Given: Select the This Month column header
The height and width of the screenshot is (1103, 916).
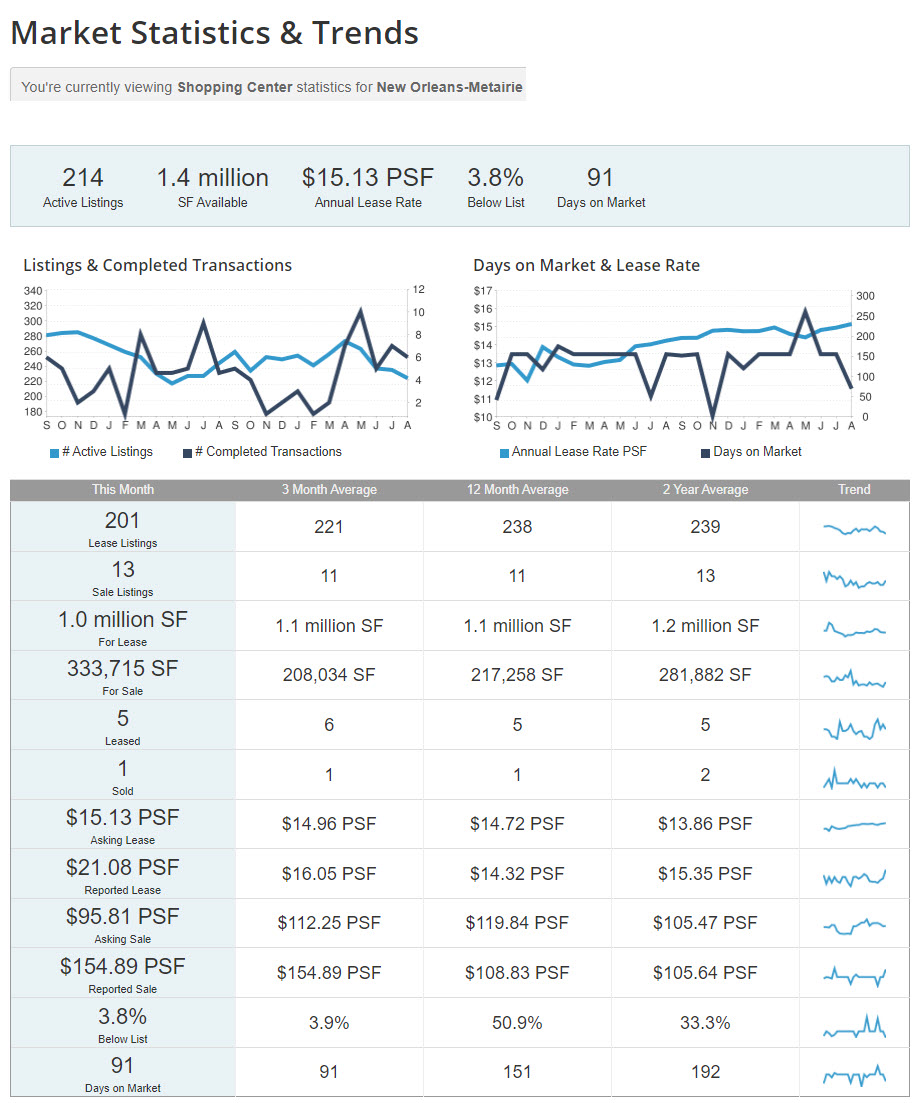Looking at the screenshot, I should pyautogui.click(x=122, y=490).
